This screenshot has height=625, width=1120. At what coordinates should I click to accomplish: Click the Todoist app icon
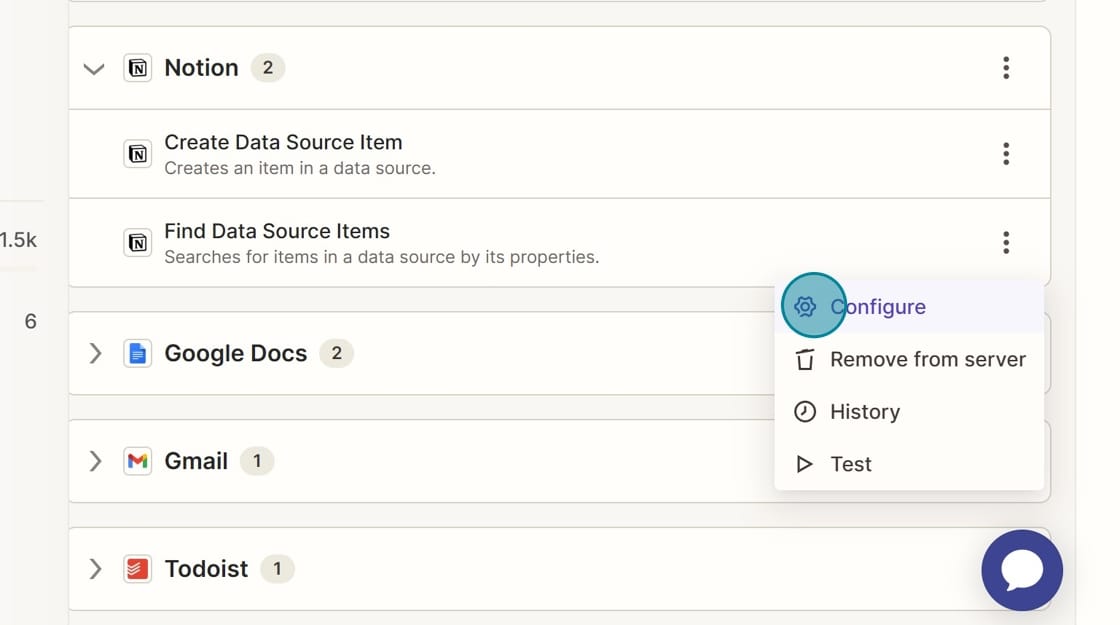[138, 569]
